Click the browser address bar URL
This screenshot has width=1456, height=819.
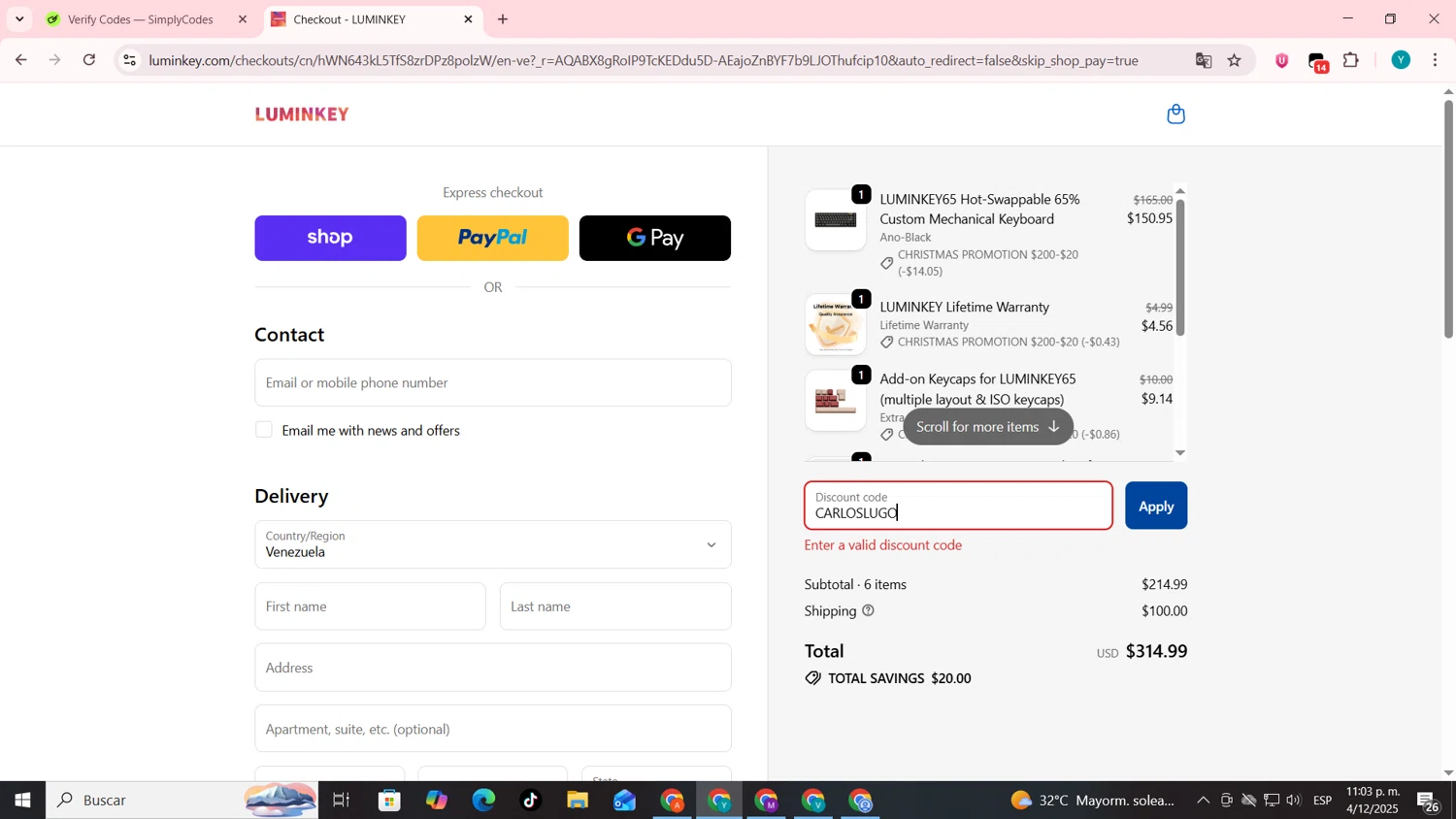pyautogui.click(x=643, y=60)
